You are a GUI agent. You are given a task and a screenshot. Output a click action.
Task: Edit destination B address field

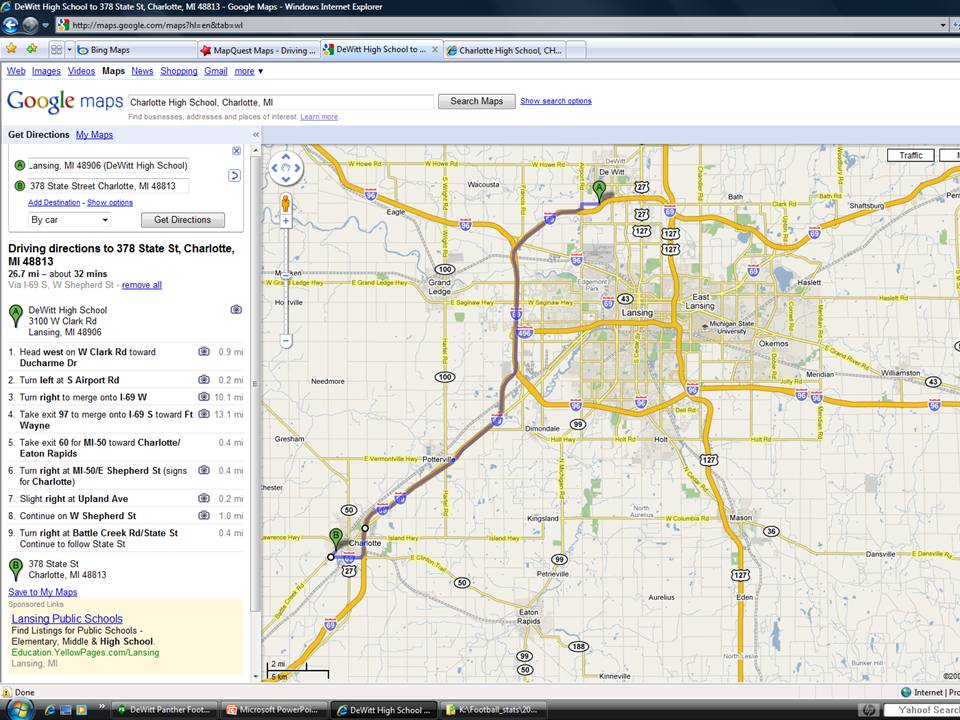tap(108, 186)
